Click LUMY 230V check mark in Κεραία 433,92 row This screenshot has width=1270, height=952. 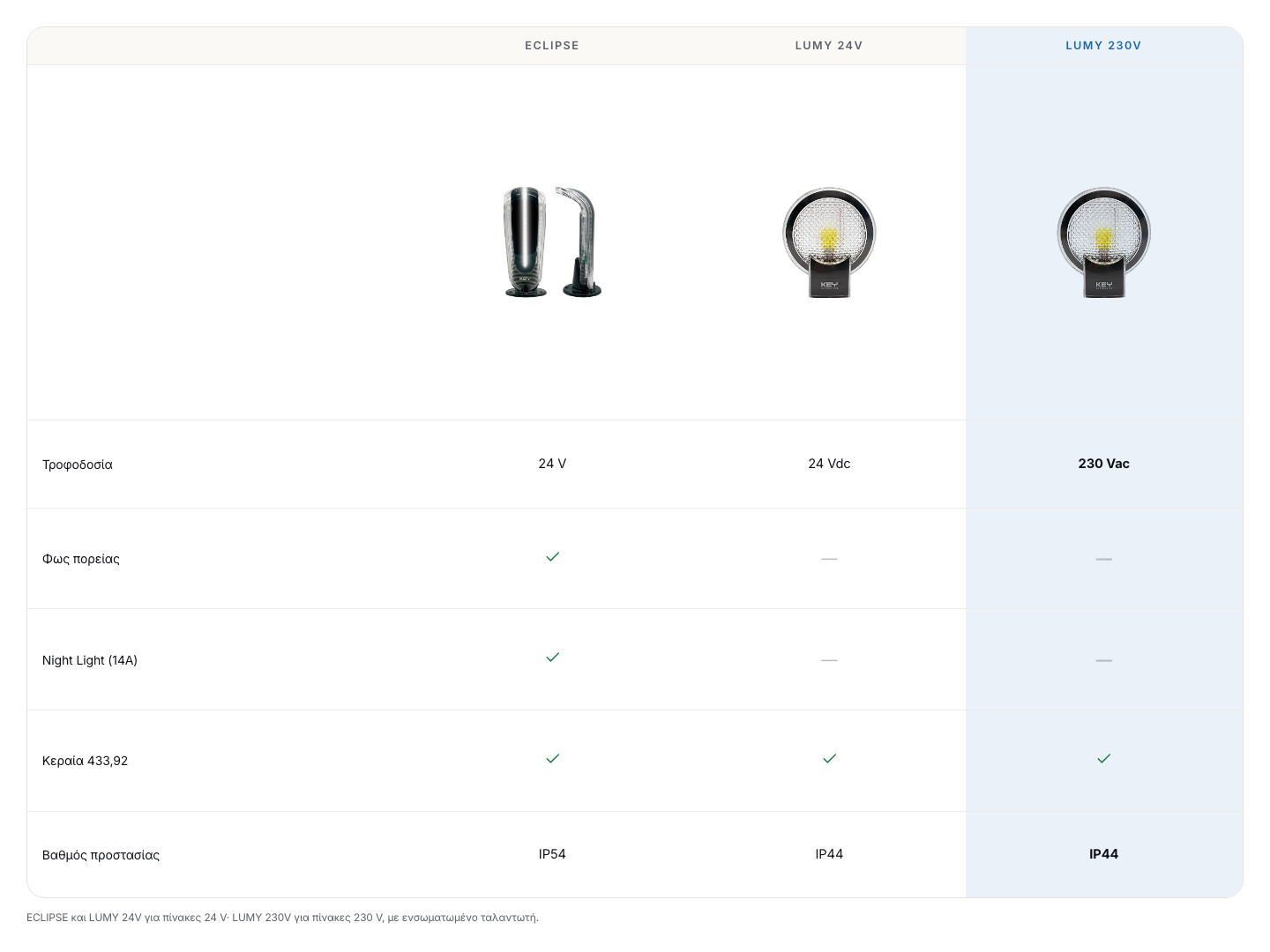(1103, 759)
